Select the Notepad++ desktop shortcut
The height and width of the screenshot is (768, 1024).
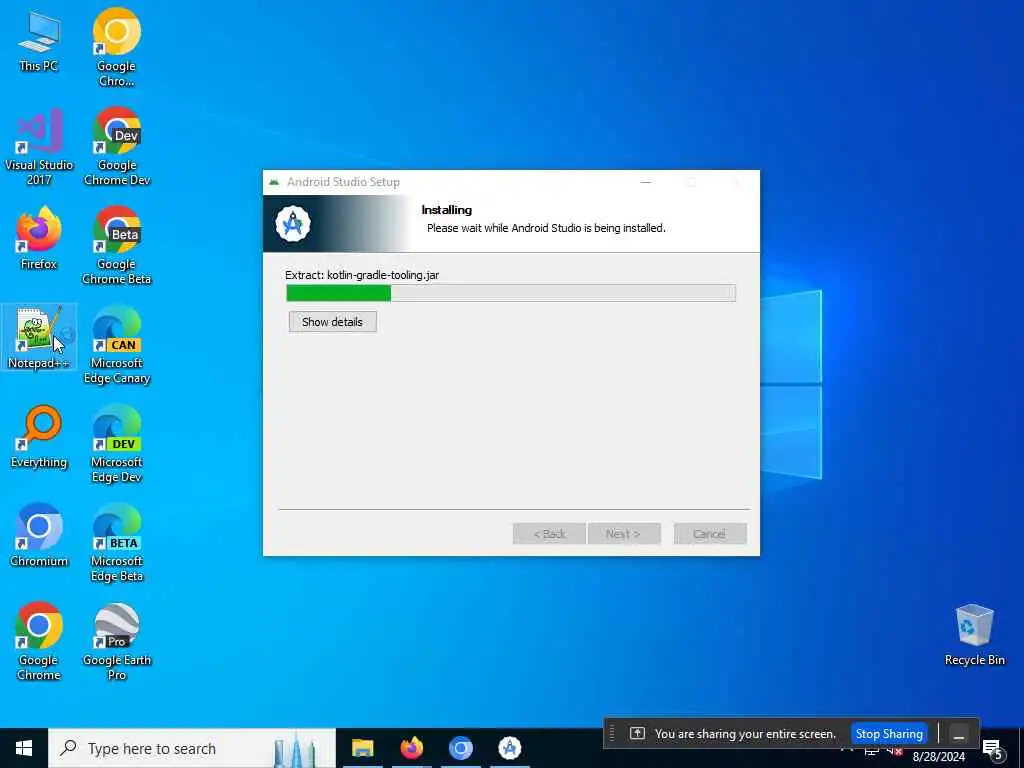point(39,338)
